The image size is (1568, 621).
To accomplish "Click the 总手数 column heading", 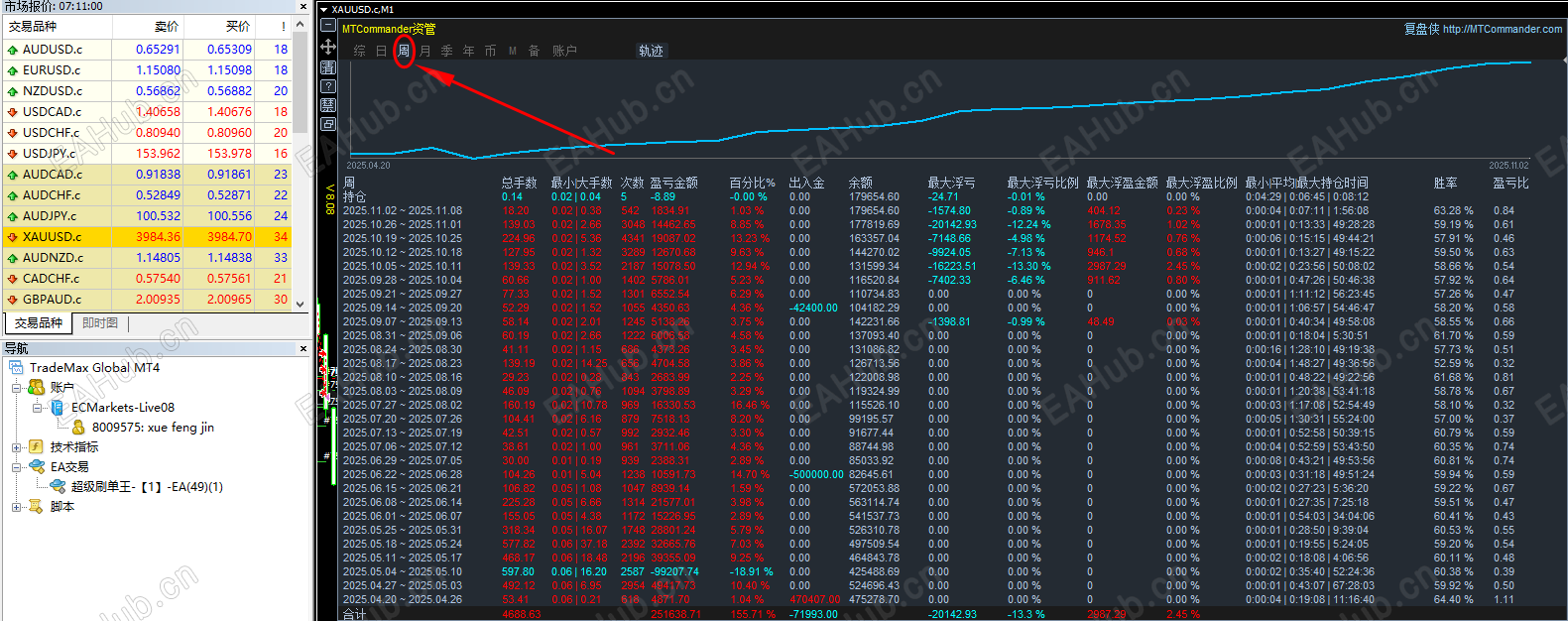I will 519,183.
